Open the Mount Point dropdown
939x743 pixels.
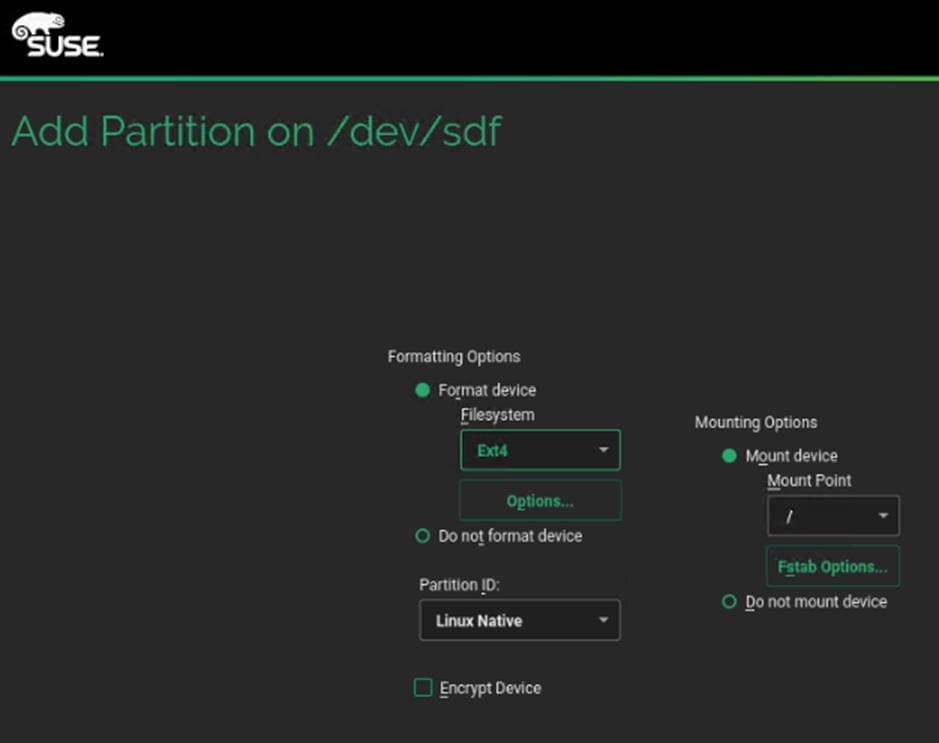(833, 516)
